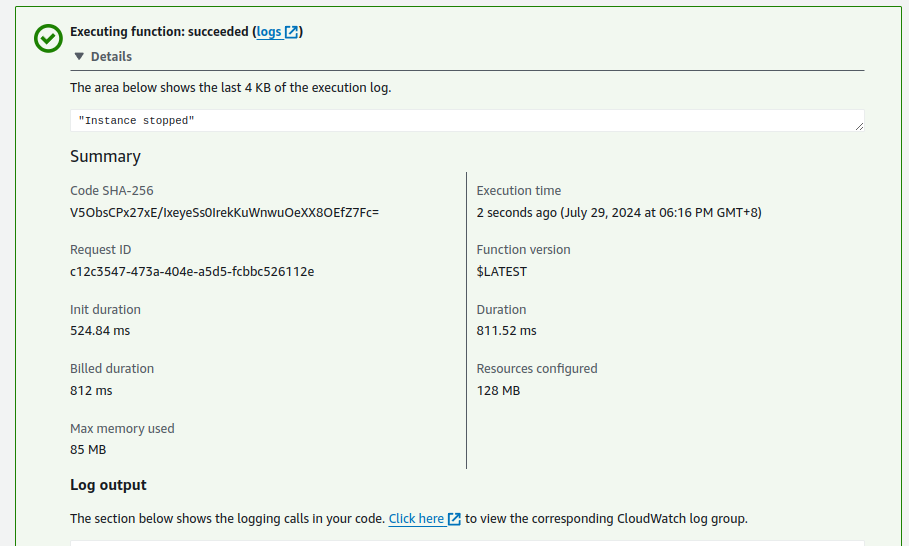The height and width of the screenshot is (546, 909).
Task: Click the Summary heading
Action: point(105,156)
